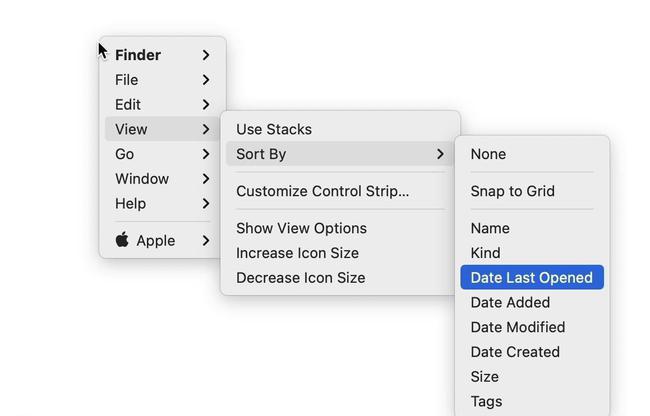Open the Go menu item
The width and height of the screenshot is (650, 416).
click(125, 154)
